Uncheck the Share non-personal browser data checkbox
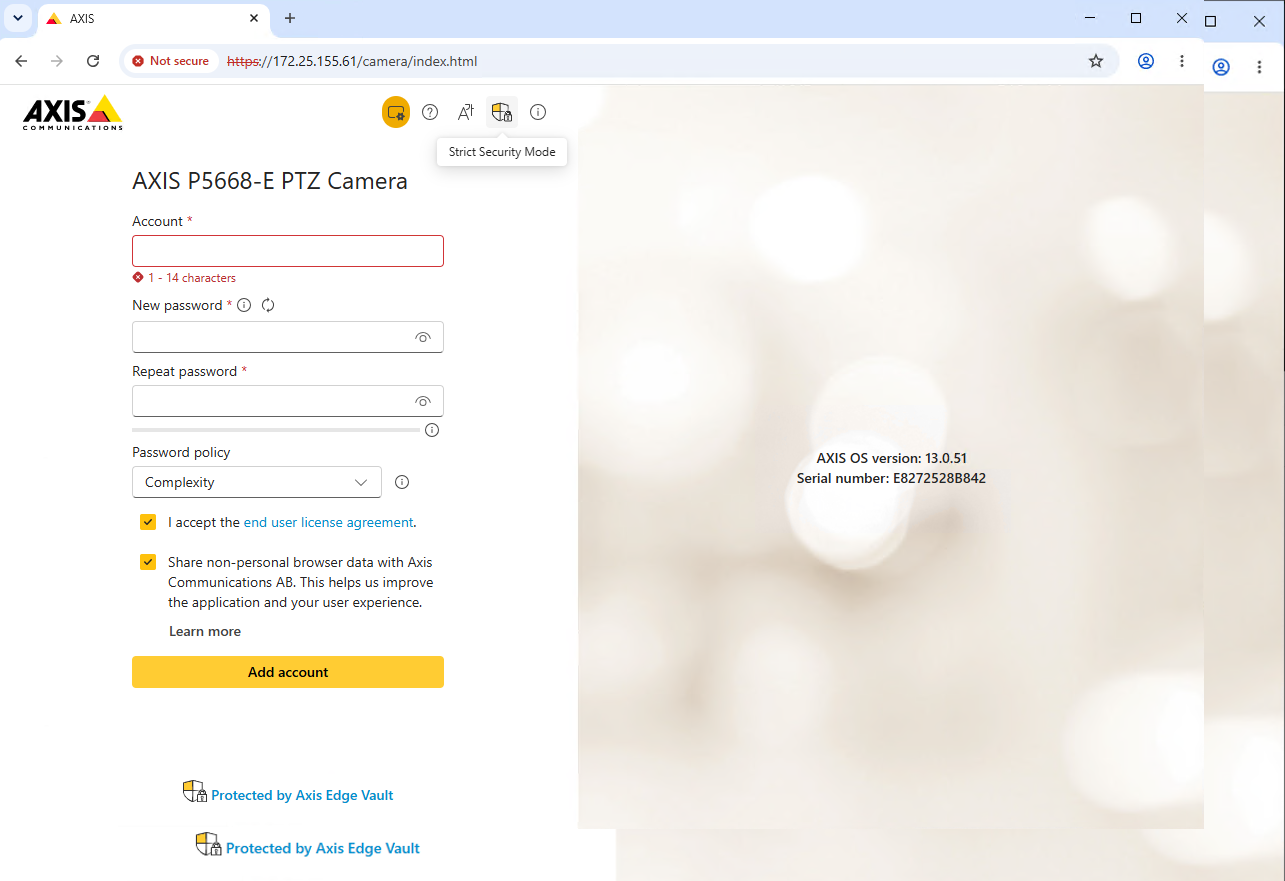The width and height of the screenshot is (1285, 881). [148, 562]
